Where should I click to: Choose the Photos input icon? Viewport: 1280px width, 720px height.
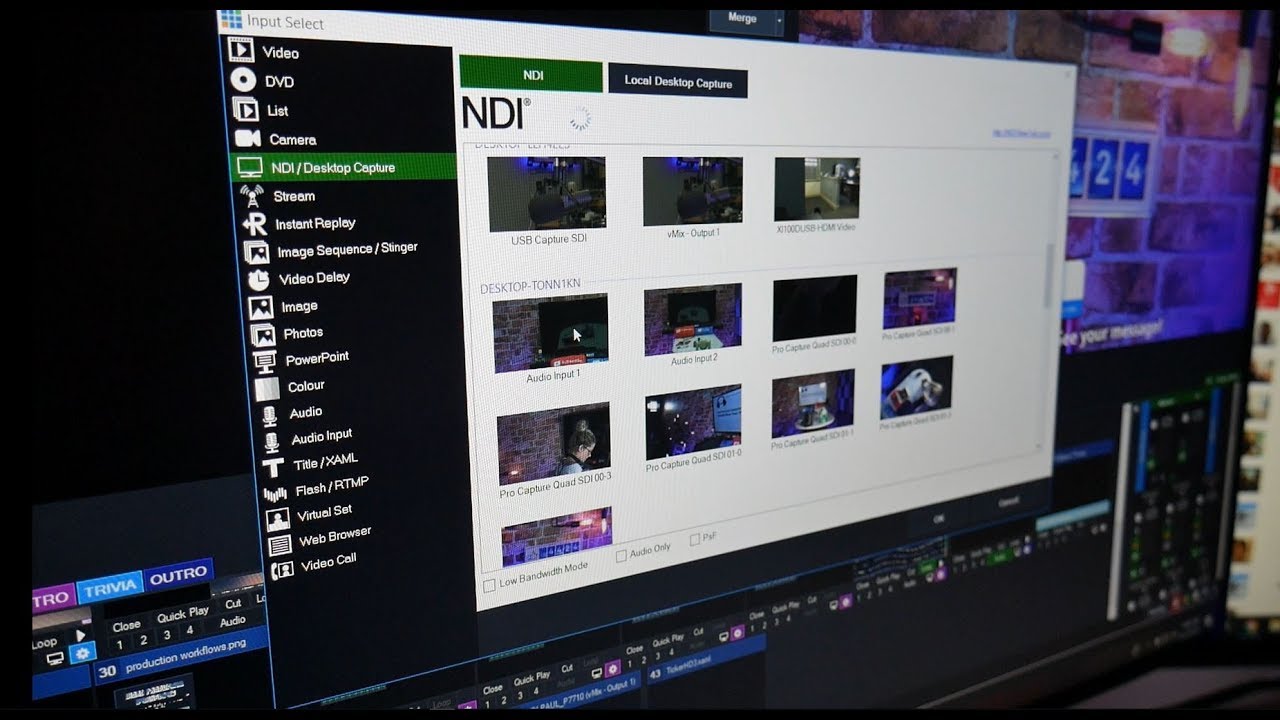click(263, 335)
